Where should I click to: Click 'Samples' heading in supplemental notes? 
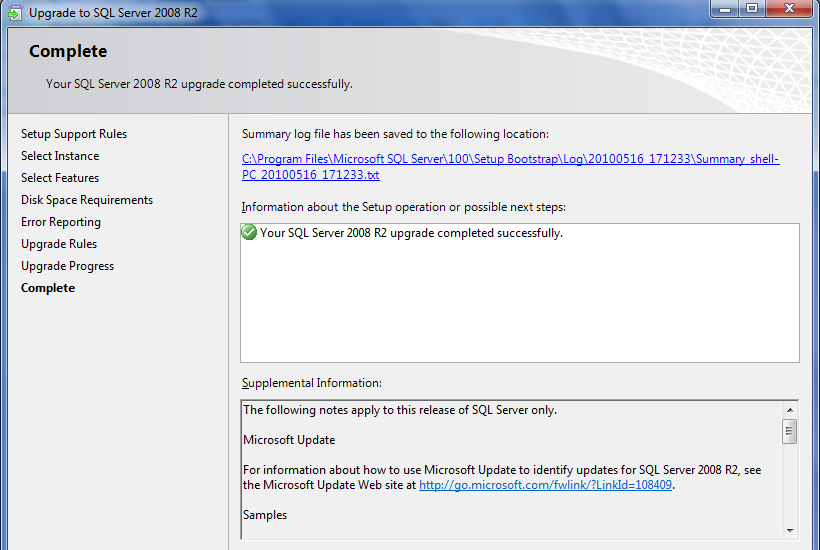point(265,514)
